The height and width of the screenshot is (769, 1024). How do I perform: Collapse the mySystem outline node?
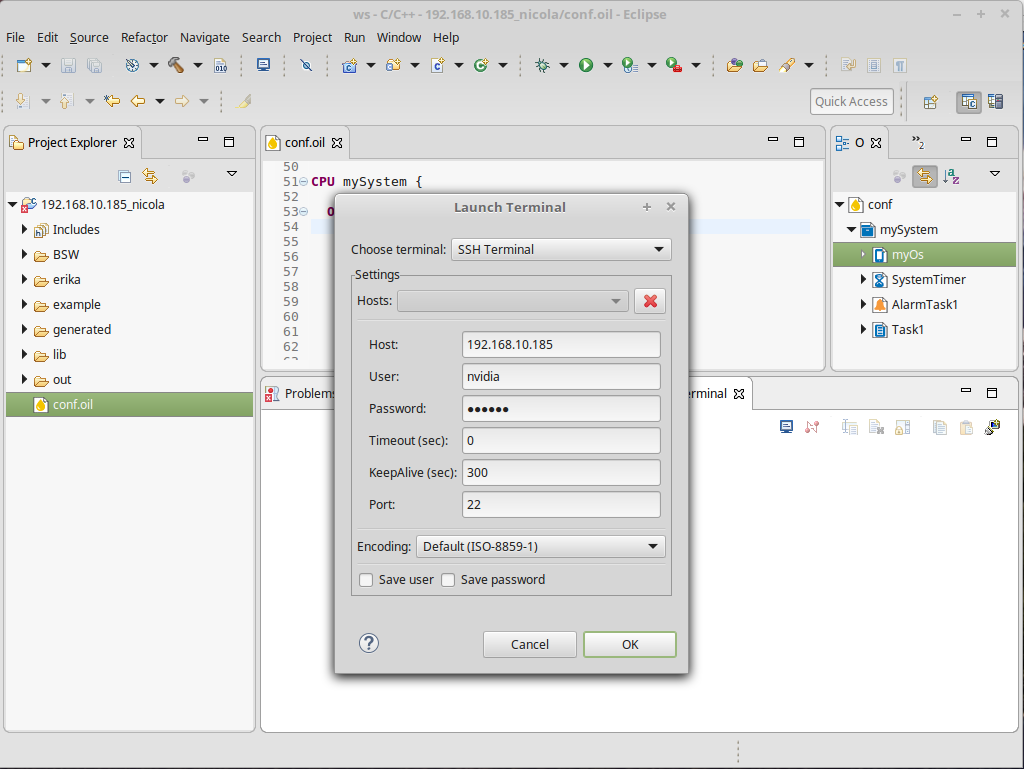tap(852, 230)
